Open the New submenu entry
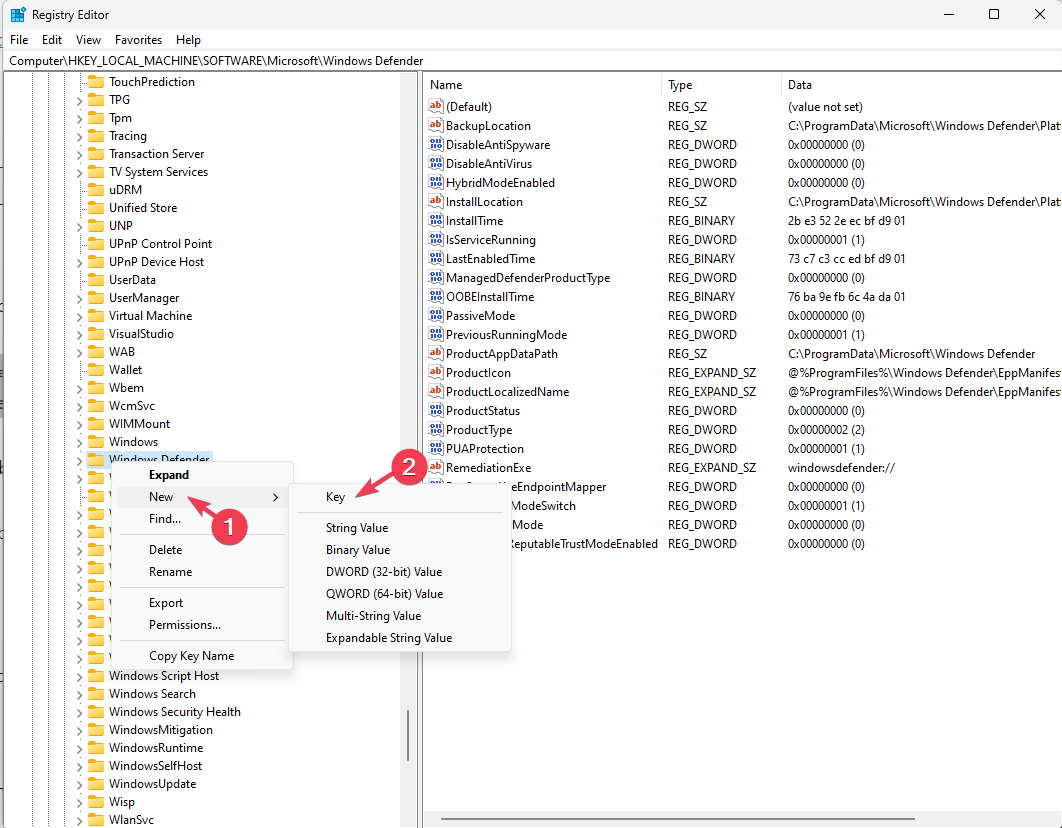 click(x=202, y=497)
